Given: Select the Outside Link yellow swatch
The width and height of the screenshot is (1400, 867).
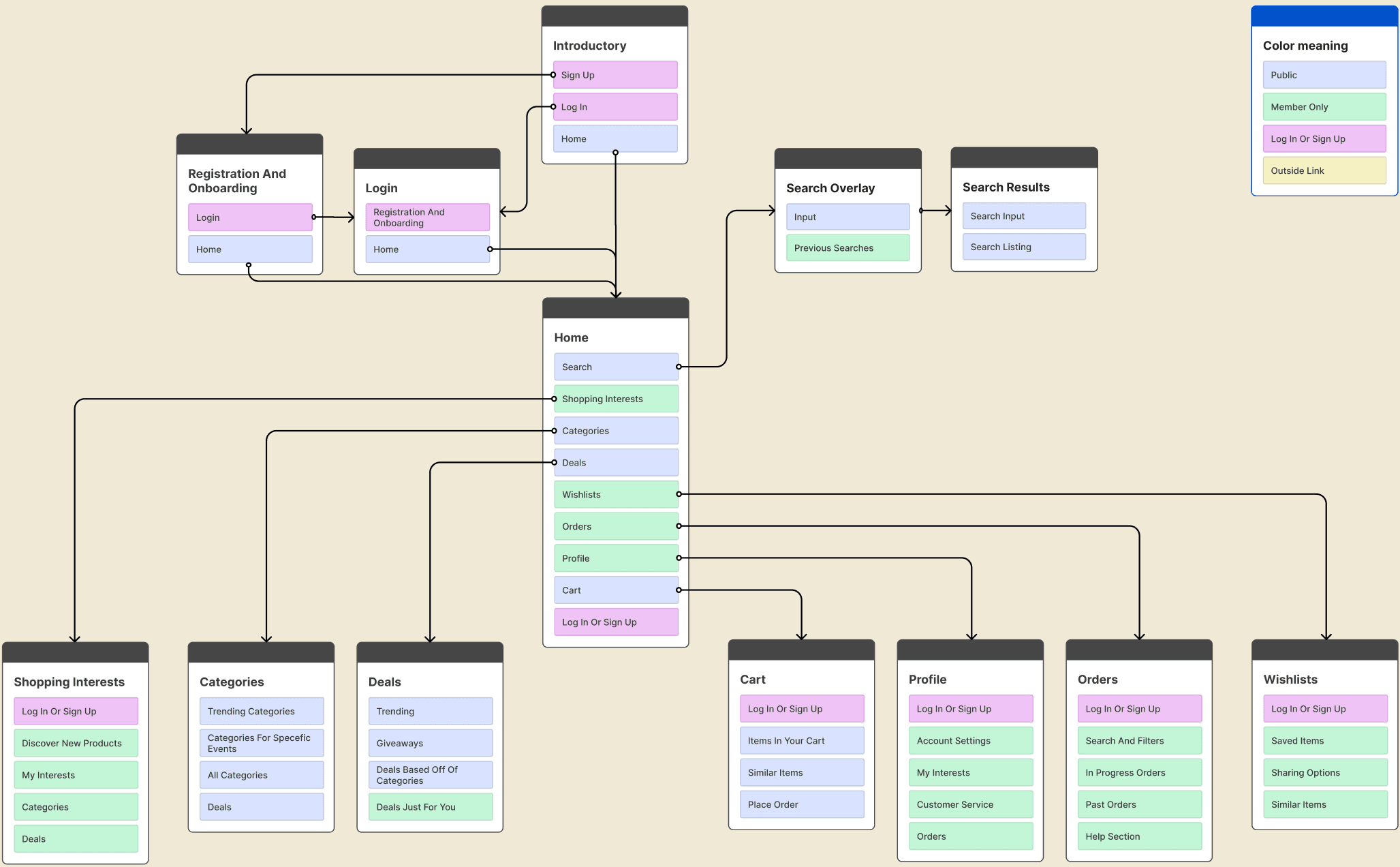Looking at the screenshot, I should tap(1324, 170).
